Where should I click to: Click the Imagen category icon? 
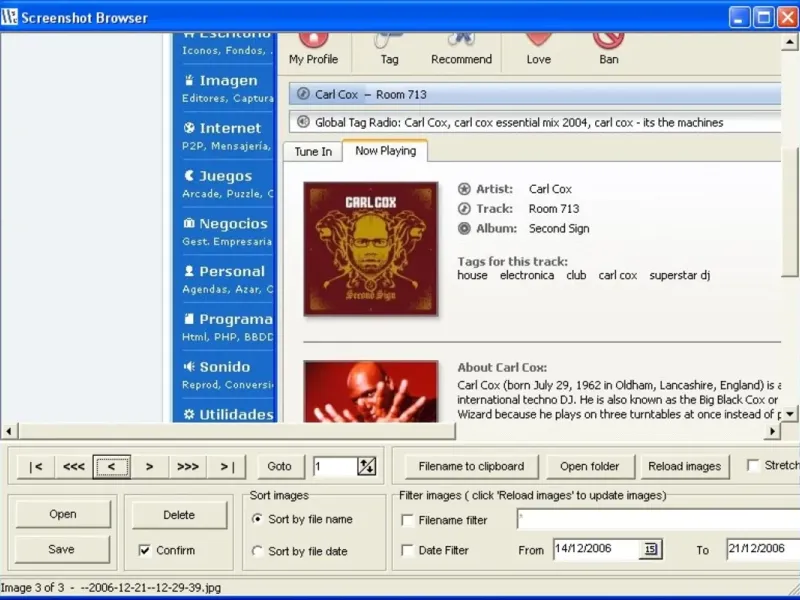pos(189,81)
